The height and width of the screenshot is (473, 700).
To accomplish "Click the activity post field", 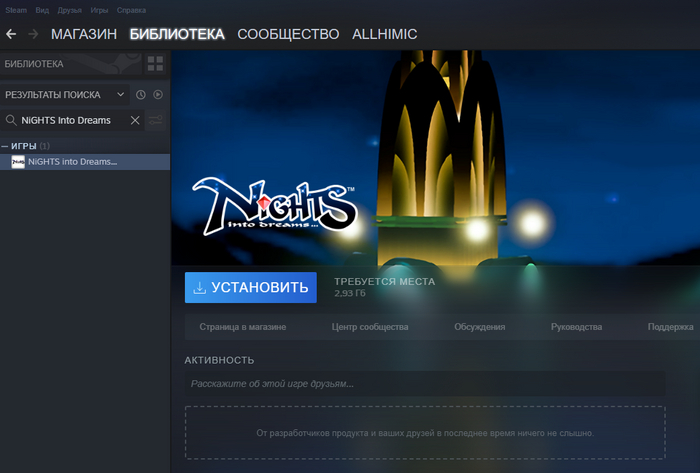I will pyautogui.click(x=425, y=384).
